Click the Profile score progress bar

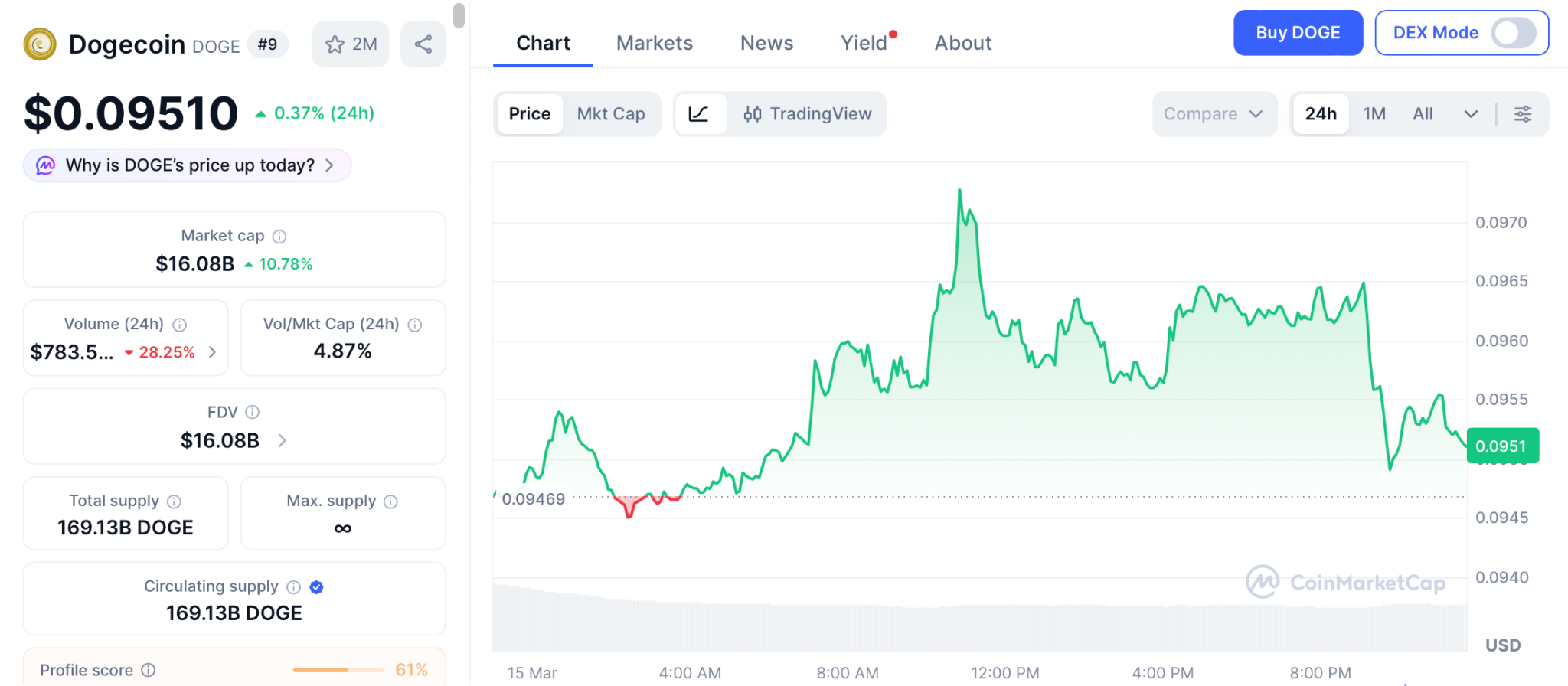pyautogui.click(x=338, y=670)
